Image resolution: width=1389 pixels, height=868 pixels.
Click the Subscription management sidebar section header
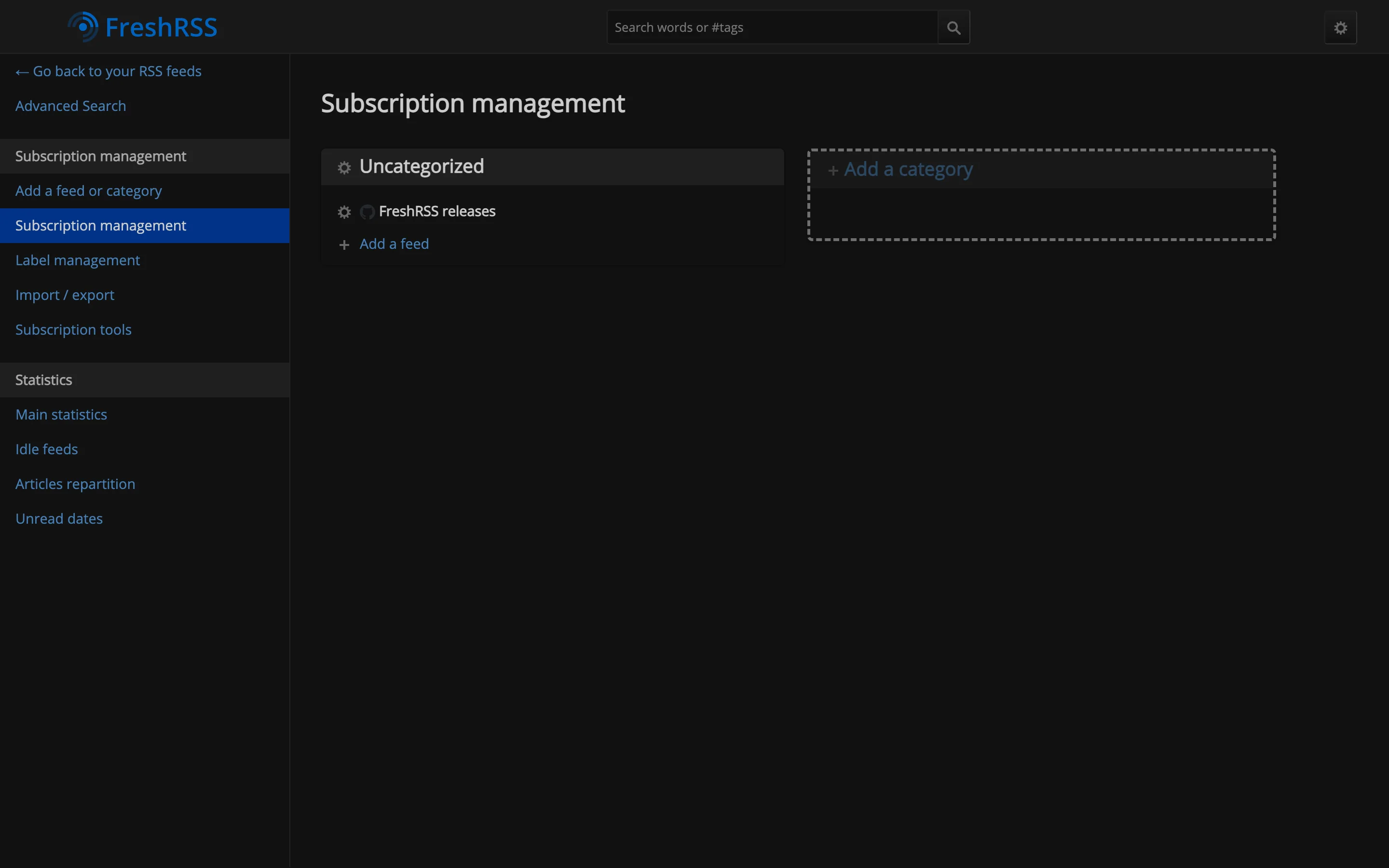tap(145, 156)
